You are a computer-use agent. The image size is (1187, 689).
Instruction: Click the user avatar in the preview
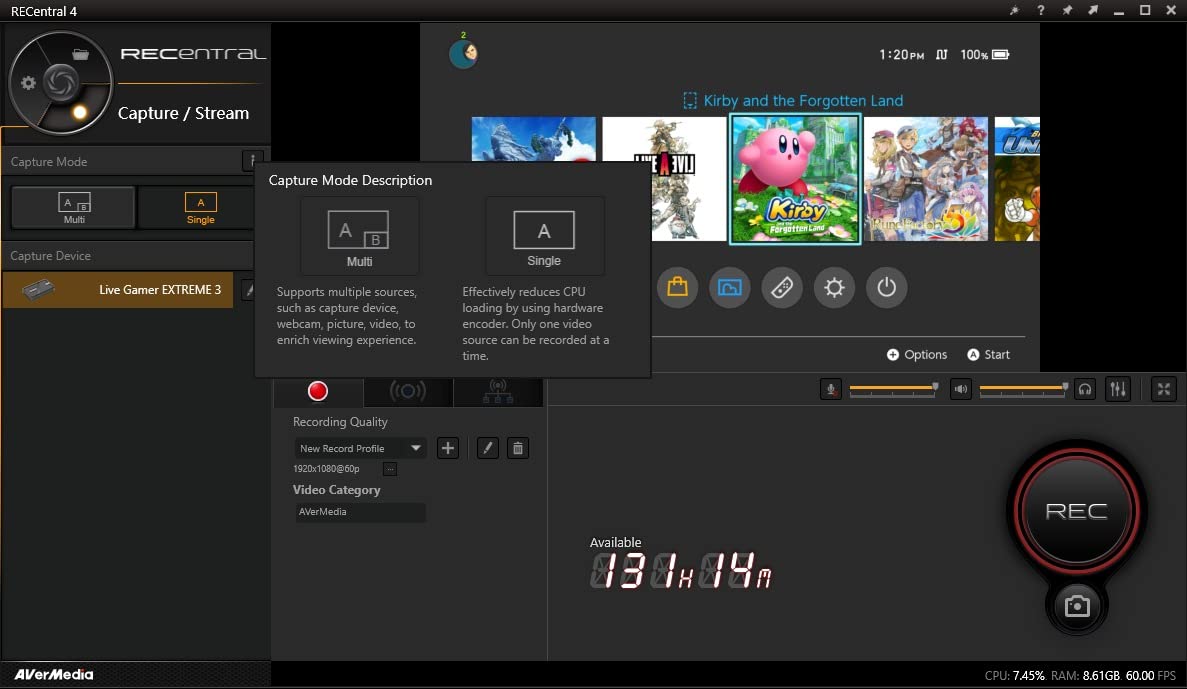coord(463,54)
